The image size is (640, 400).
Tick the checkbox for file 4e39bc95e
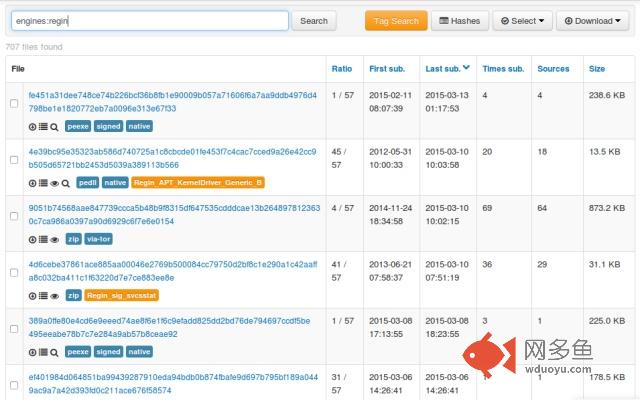pyautogui.click(x=14, y=159)
